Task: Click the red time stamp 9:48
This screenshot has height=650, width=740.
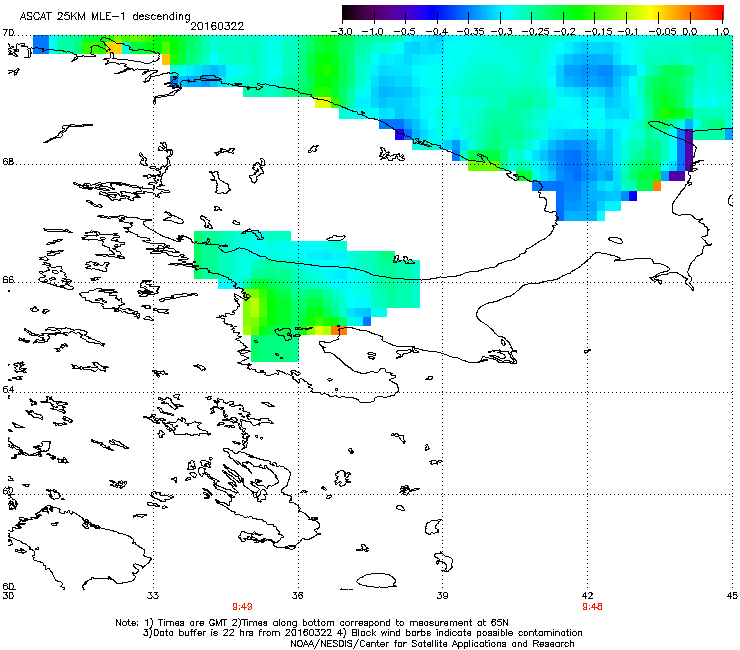Action: (592, 607)
